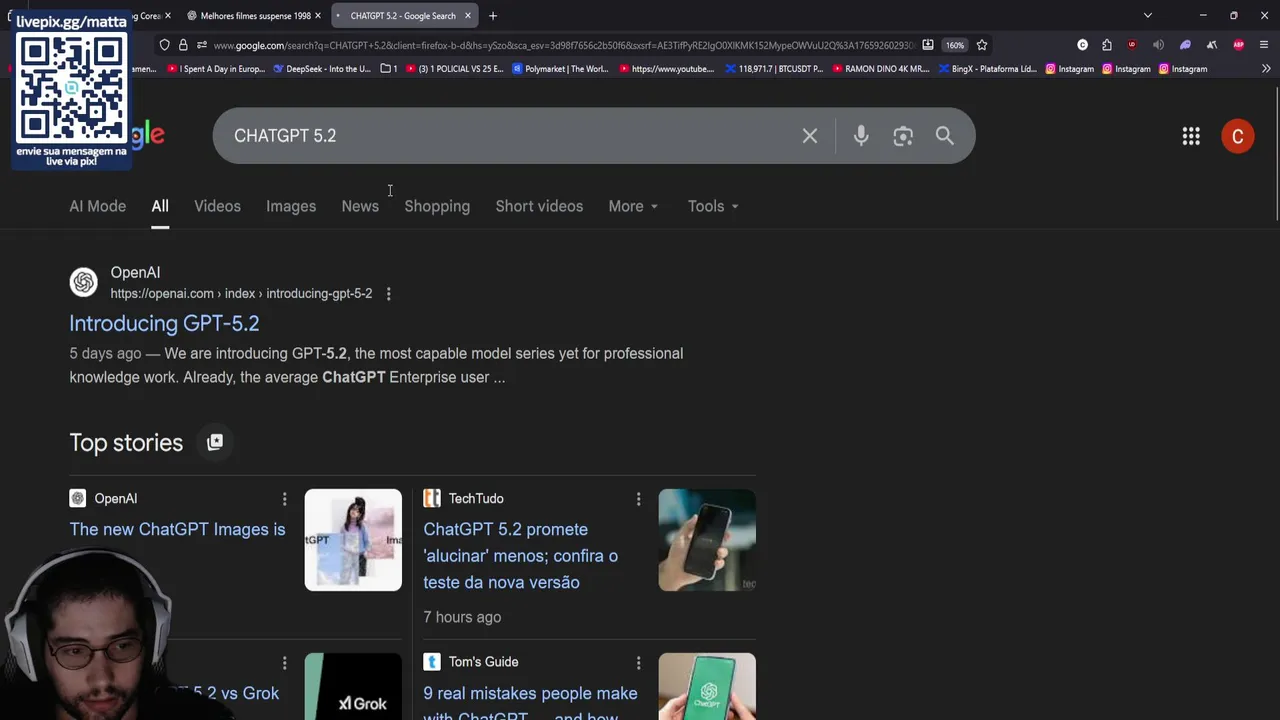This screenshot has height=720, width=1280.
Task: Open the '1 POLICIAL VS 25' bookmark
Action: point(454,69)
